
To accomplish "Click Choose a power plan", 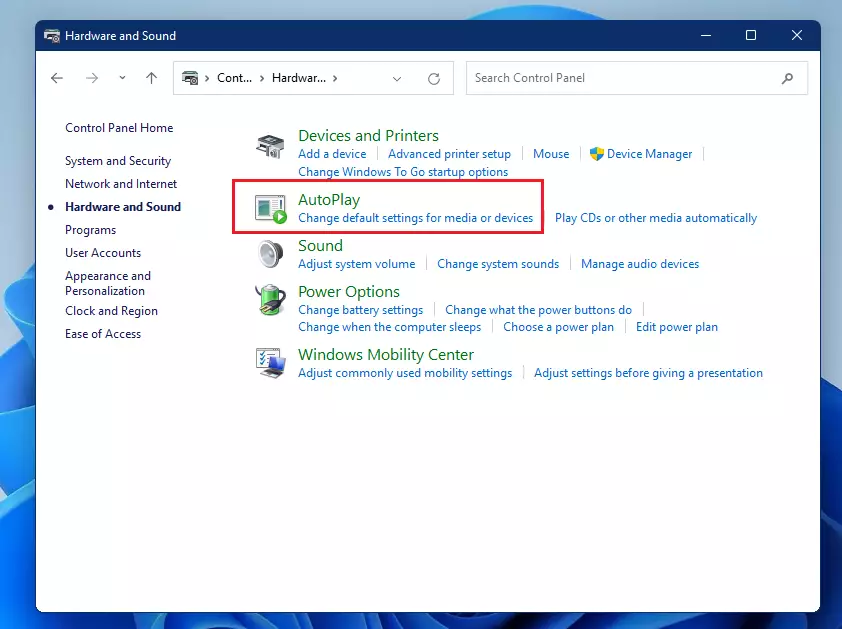I will tap(558, 327).
